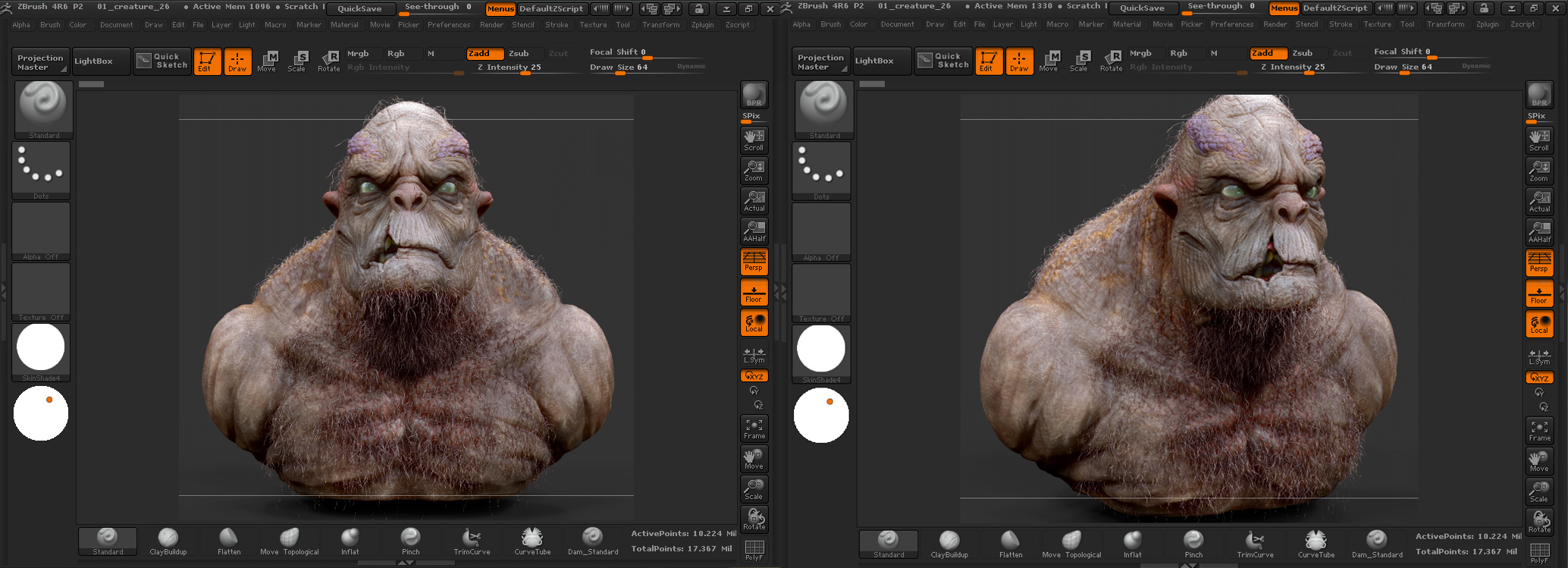Screen dimensions: 1568x568
Task: Select Dam_Standard brush in right ZBrush window
Action: [1377, 544]
